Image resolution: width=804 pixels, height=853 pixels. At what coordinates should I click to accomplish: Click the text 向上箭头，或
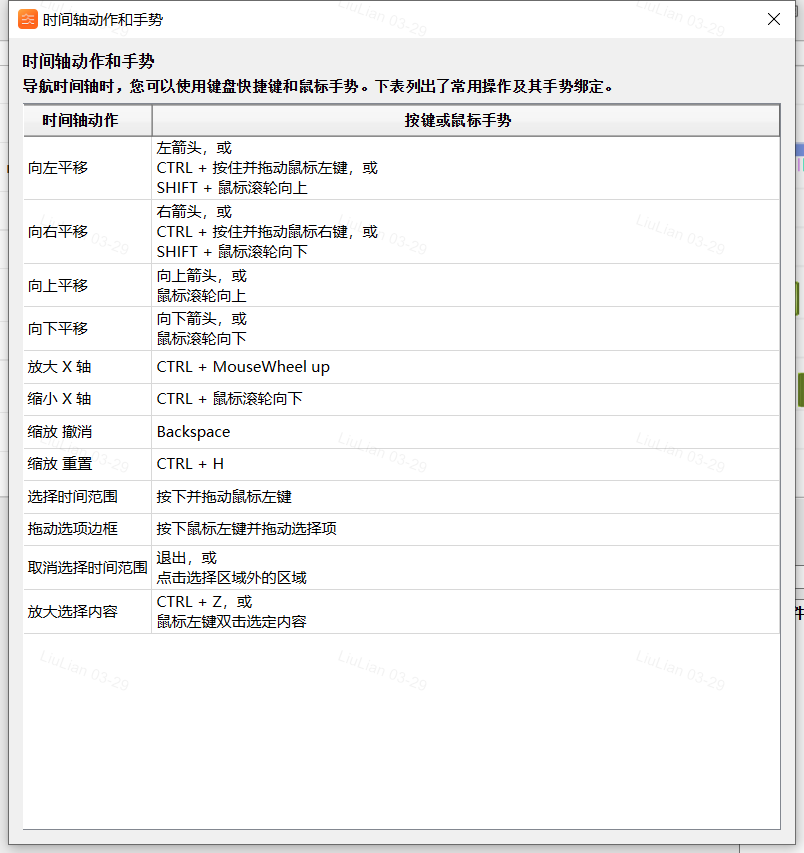click(202, 276)
